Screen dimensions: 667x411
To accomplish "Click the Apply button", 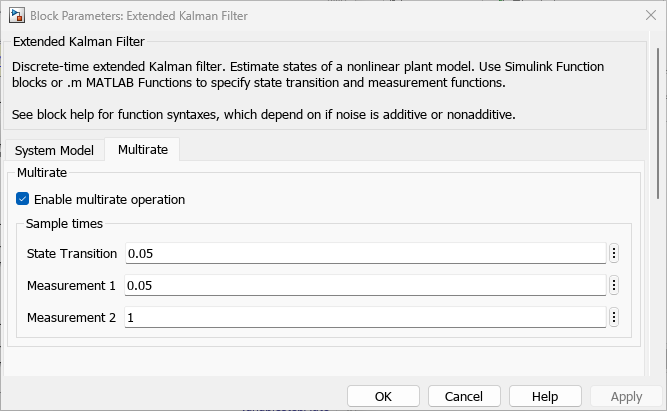I will tap(626, 396).
